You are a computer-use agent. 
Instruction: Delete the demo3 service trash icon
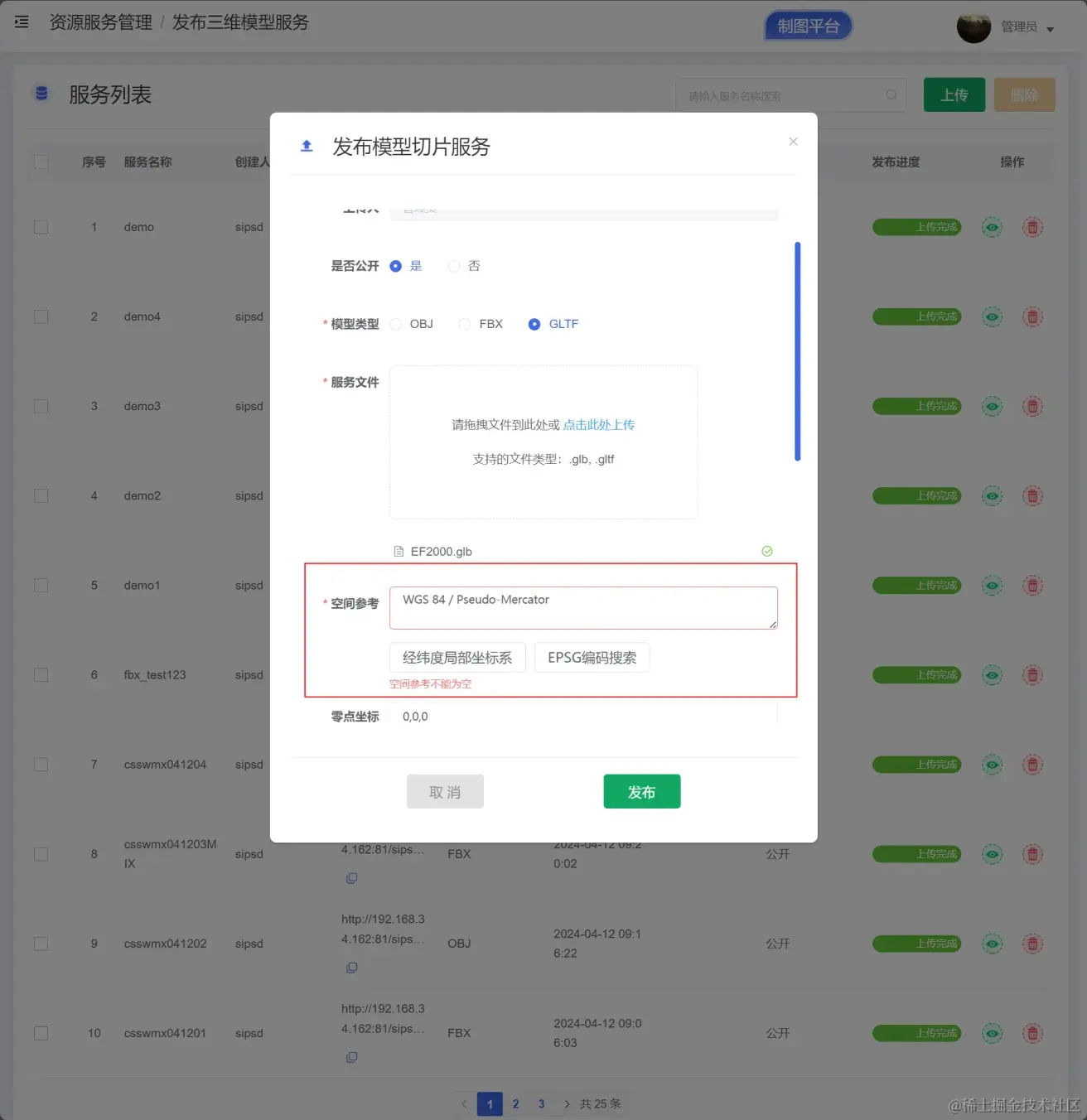coord(1032,406)
